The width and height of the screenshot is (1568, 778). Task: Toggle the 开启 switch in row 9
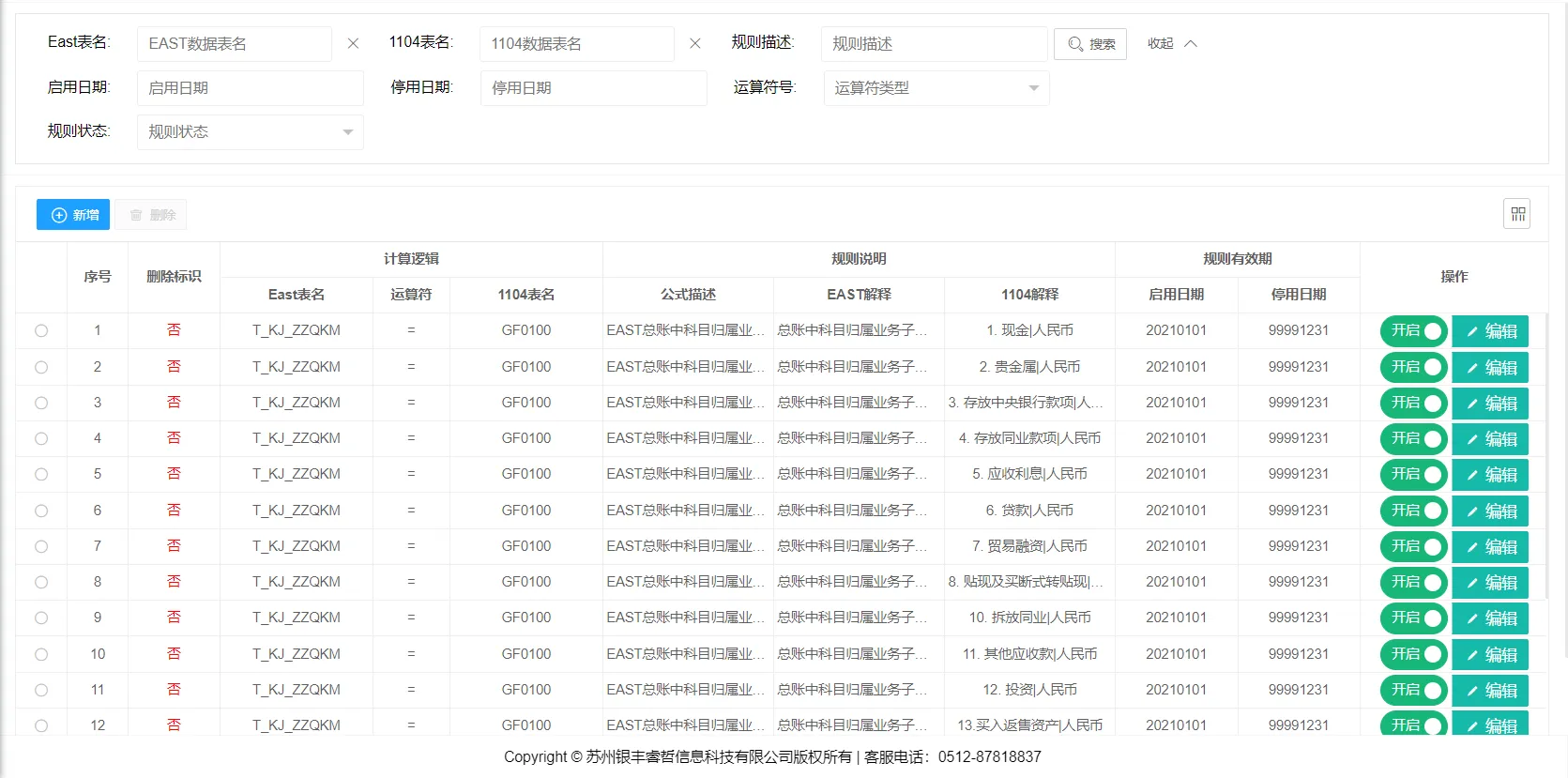tap(1414, 618)
